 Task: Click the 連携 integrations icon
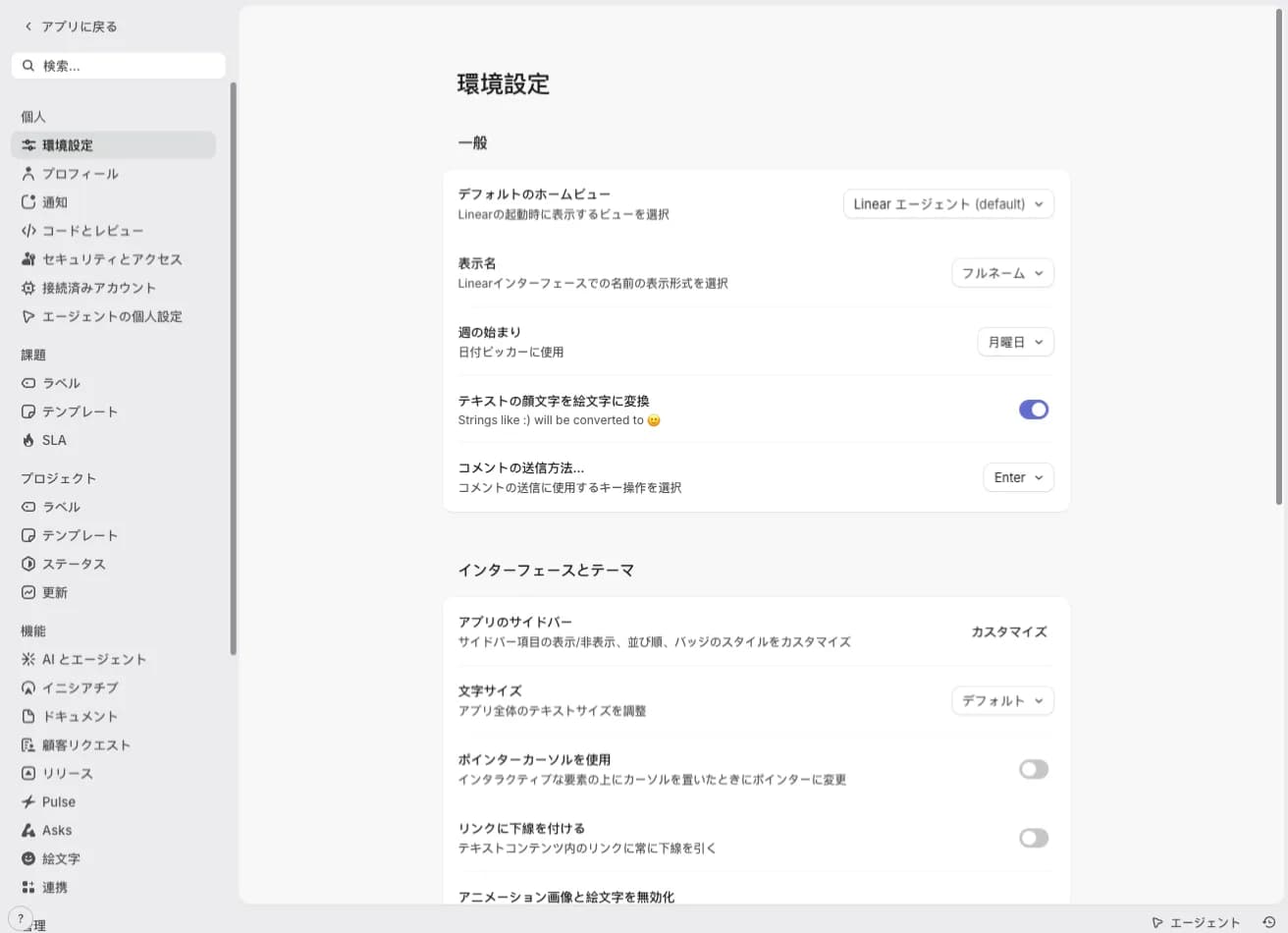(x=28, y=887)
